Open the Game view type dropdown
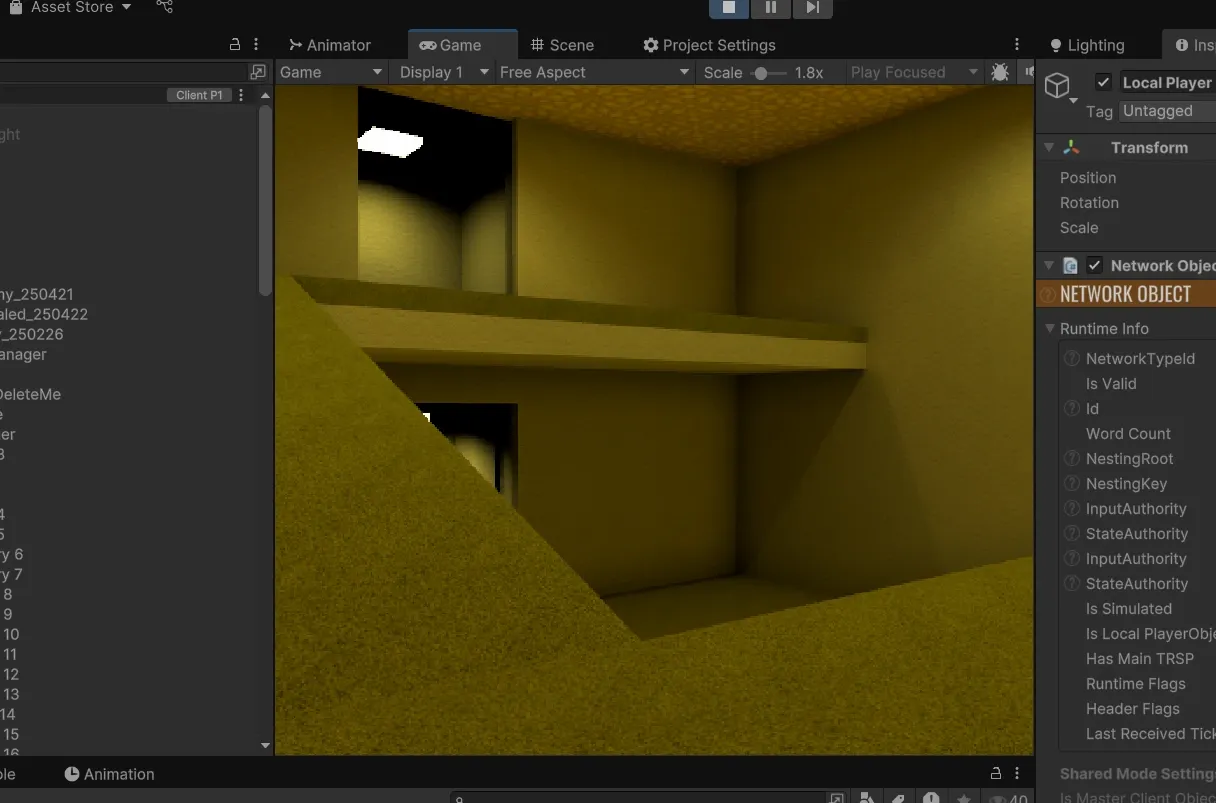 point(331,72)
